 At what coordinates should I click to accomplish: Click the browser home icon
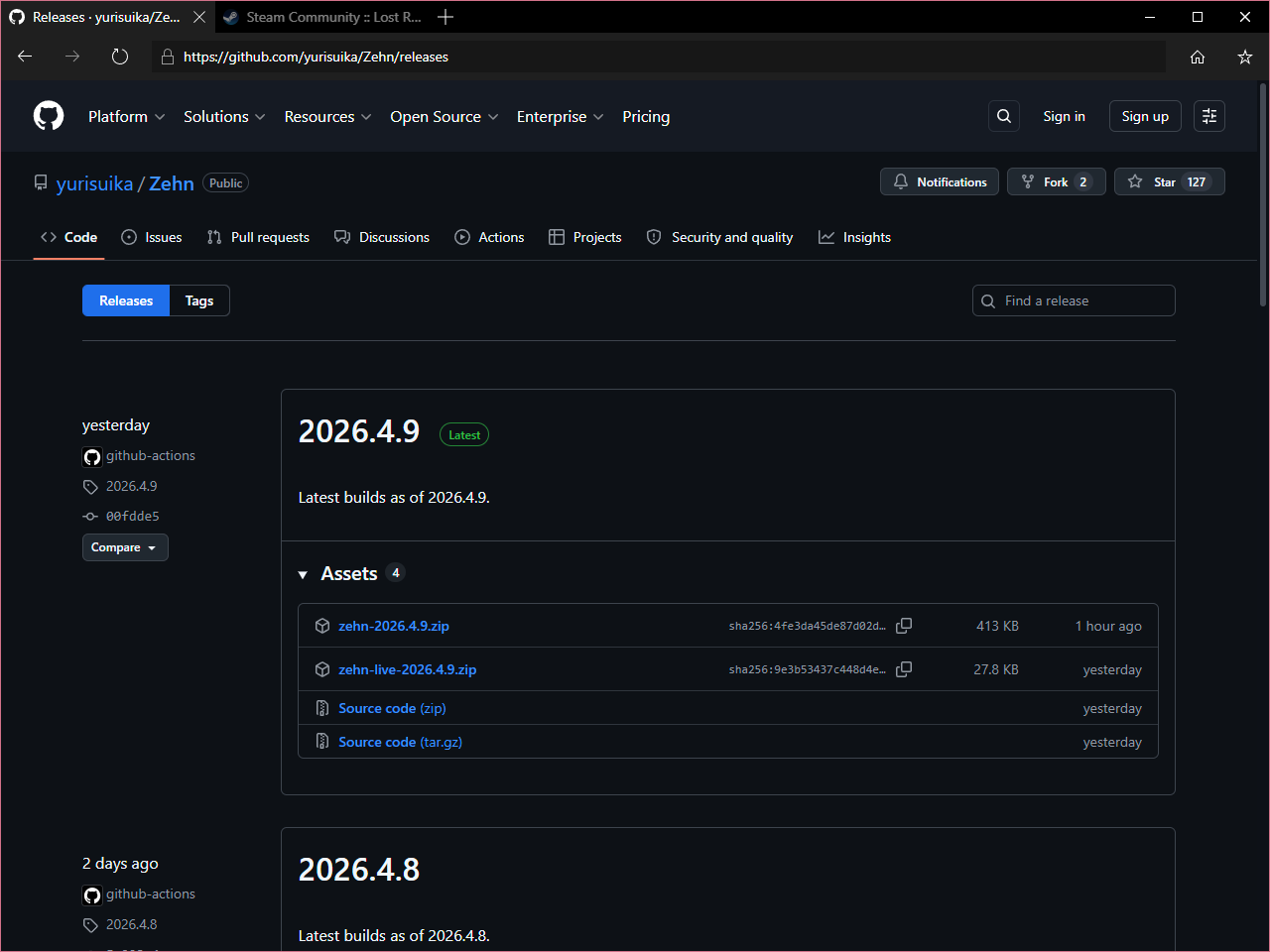click(1198, 57)
